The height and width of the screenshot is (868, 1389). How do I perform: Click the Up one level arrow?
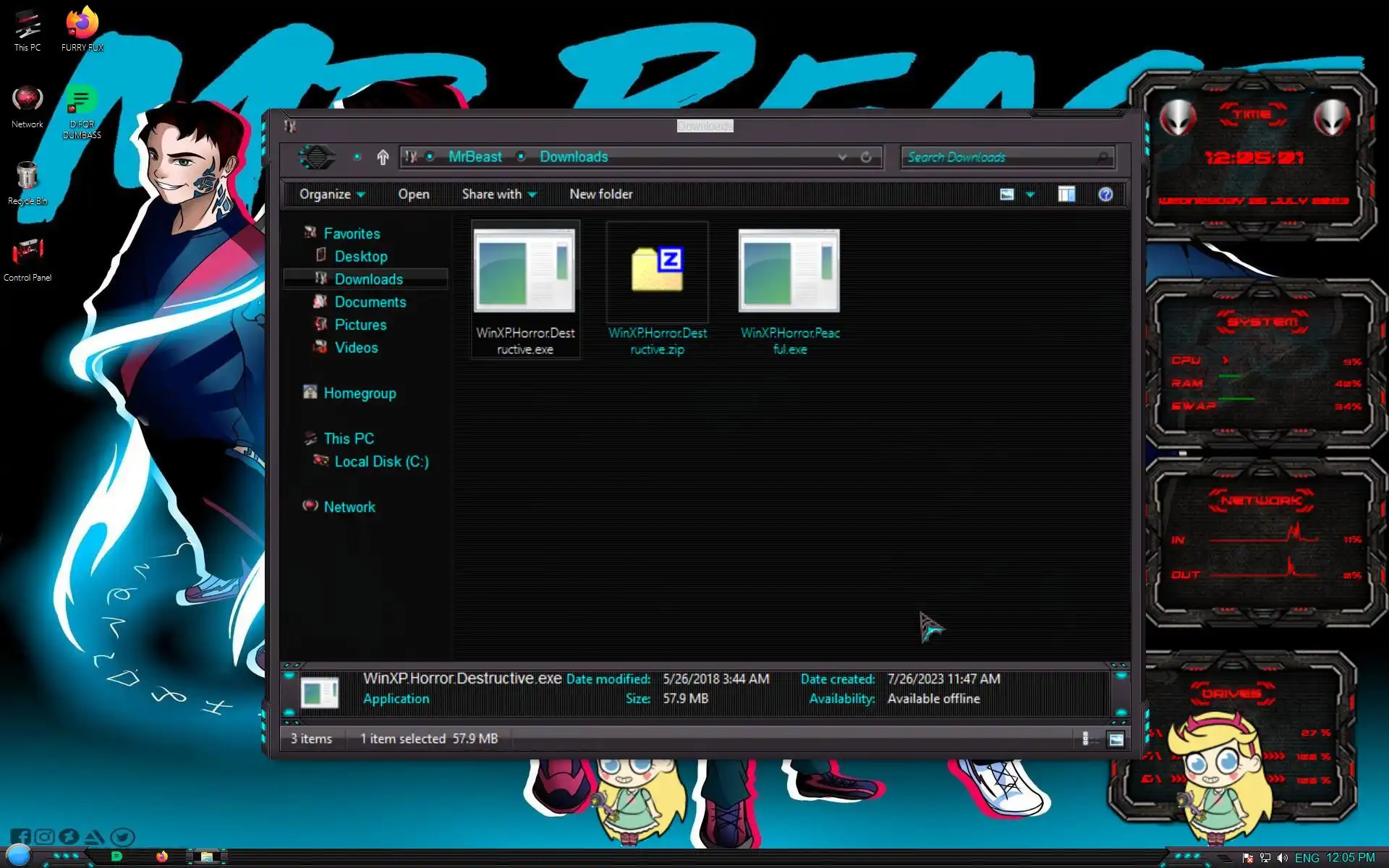pyautogui.click(x=383, y=157)
